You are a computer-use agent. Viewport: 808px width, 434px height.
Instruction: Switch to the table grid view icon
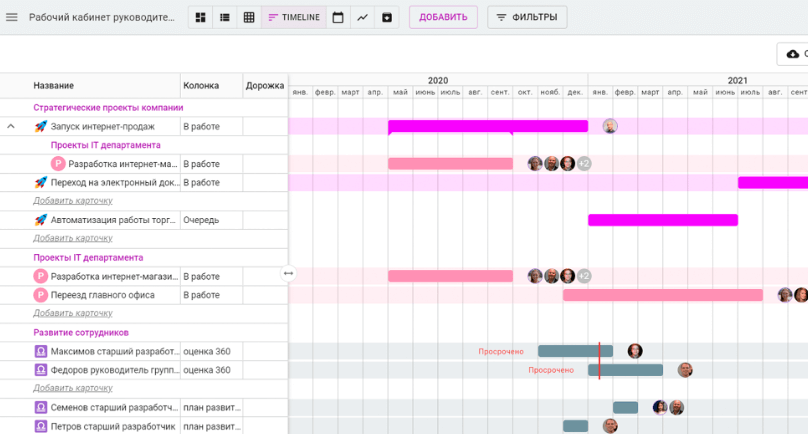[x=249, y=17]
